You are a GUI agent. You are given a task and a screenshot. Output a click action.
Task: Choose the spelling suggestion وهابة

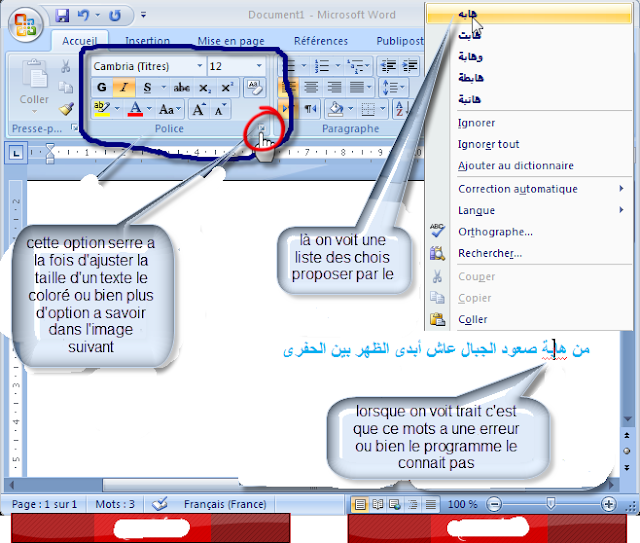(529, 56)
